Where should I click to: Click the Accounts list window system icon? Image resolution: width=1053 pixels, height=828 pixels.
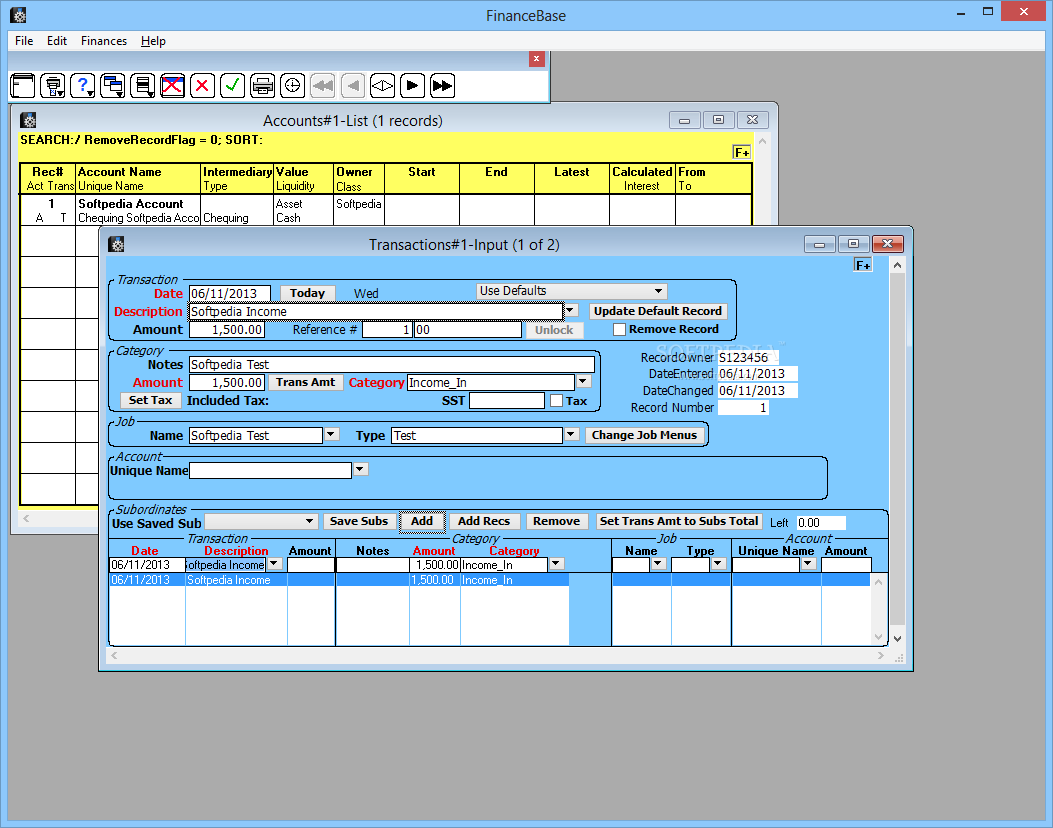tap(28, 120)
